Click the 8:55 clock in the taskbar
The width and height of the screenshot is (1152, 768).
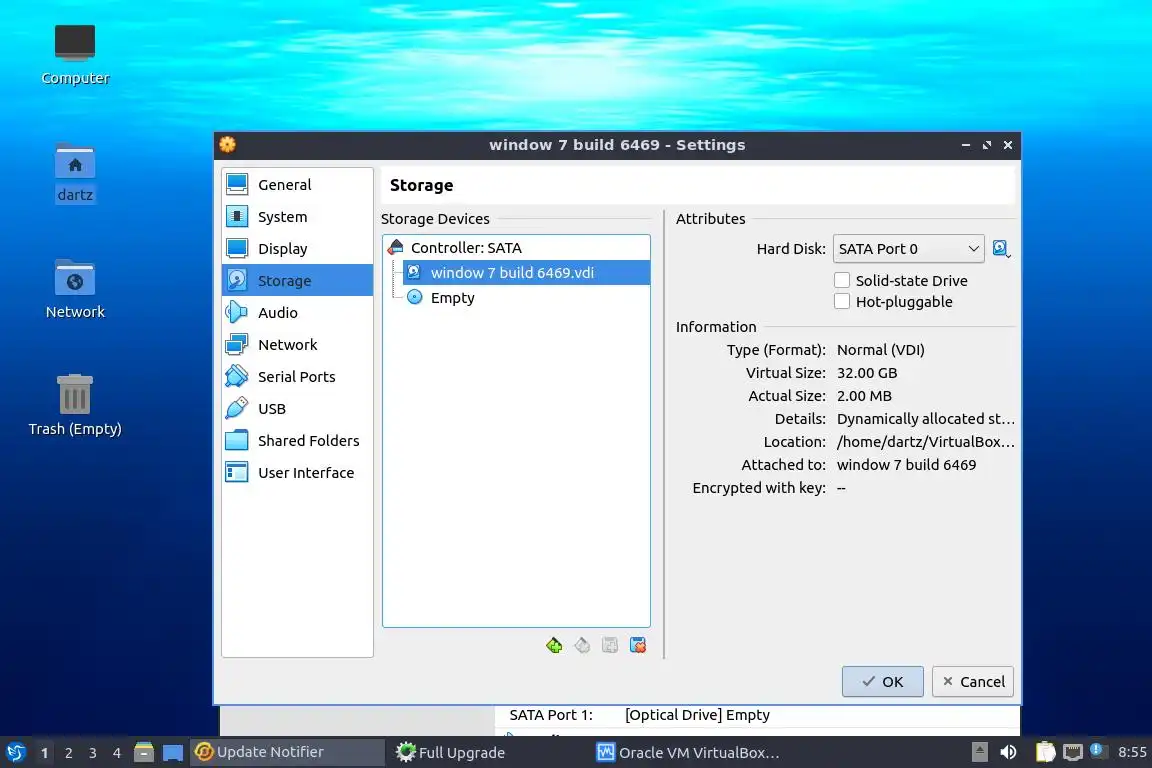(1131, 752)
